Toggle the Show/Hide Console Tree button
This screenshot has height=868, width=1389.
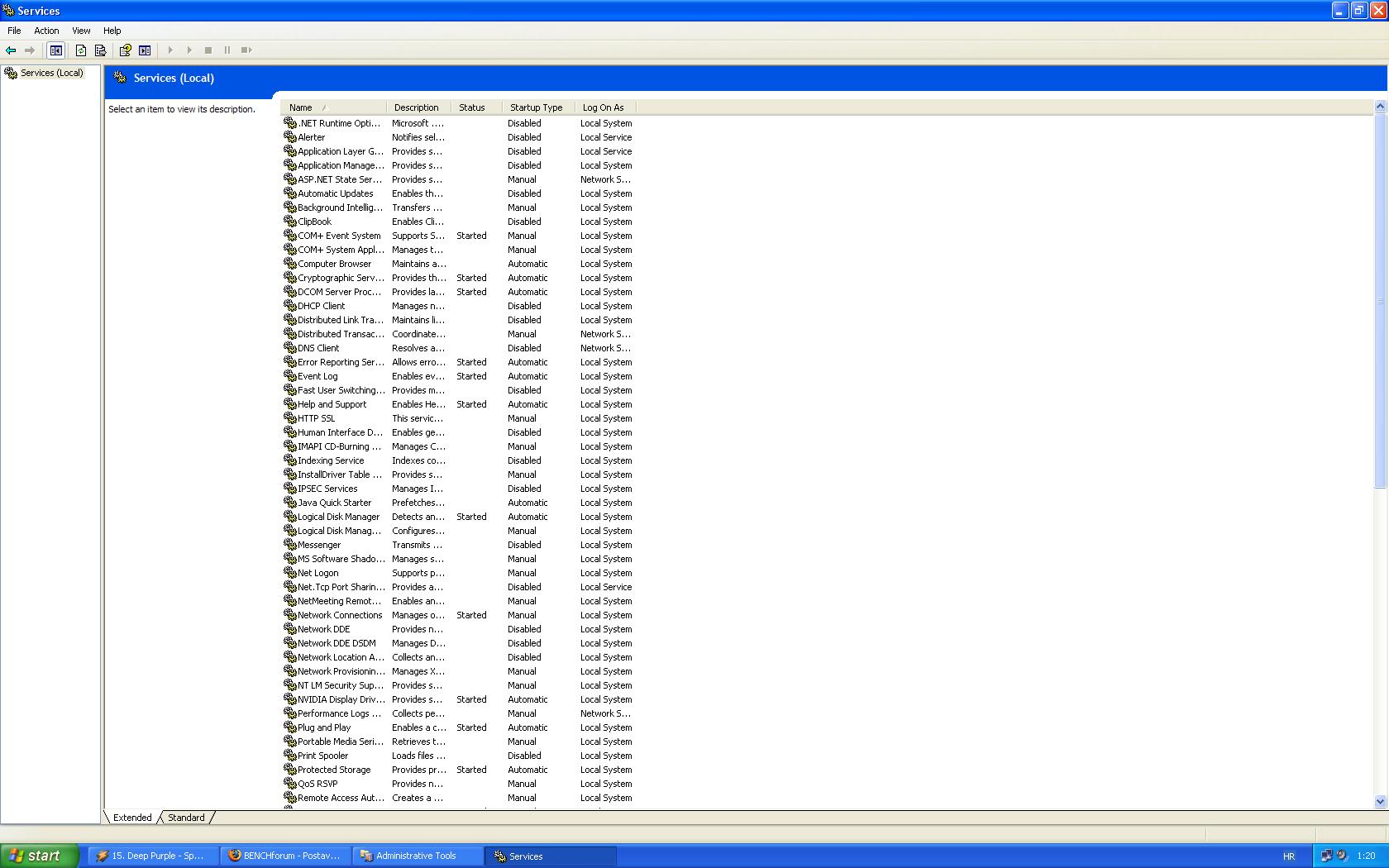point(55,50)
